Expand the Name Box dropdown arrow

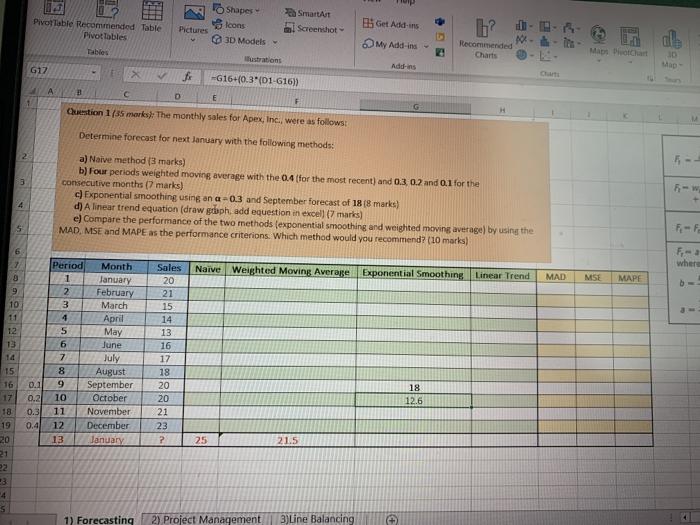point(94,72)
